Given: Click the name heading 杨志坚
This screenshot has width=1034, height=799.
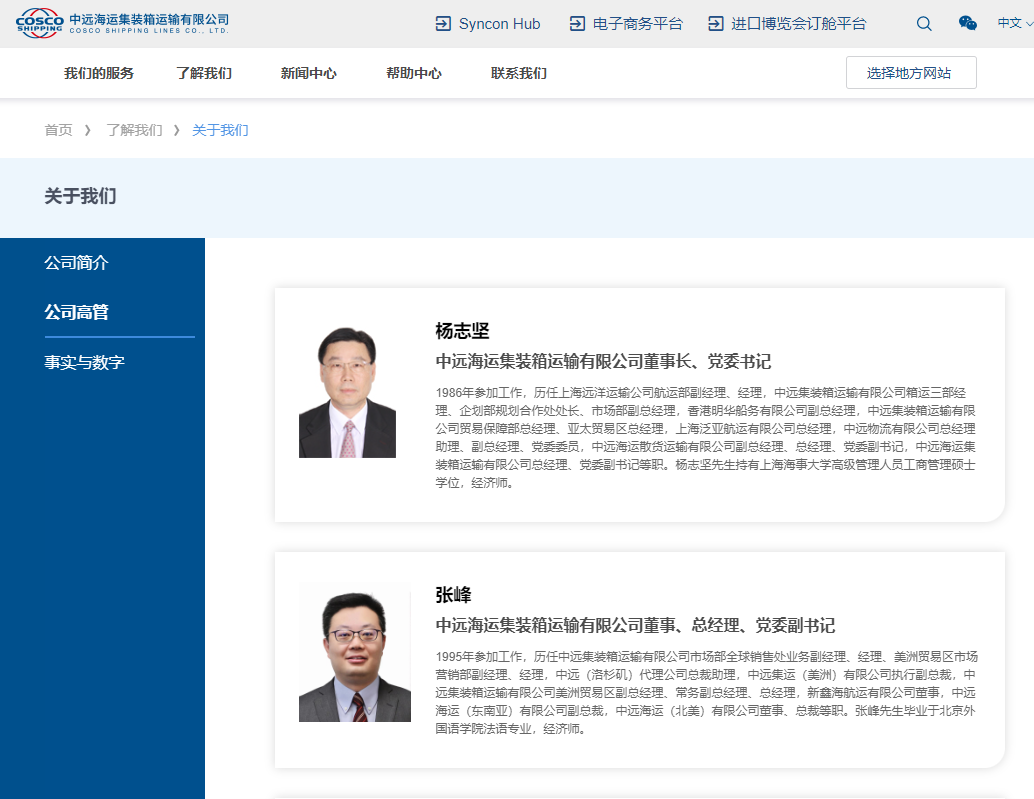Looking at the screenshot, I should [462, 331].
